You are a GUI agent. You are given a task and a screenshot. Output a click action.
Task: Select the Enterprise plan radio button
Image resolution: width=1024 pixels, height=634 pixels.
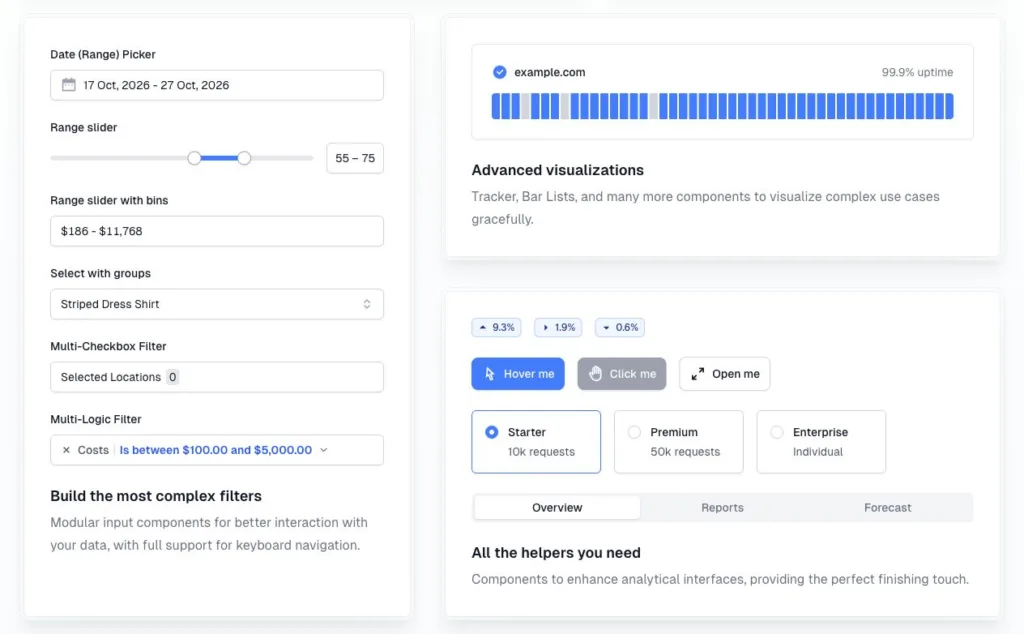776,432
